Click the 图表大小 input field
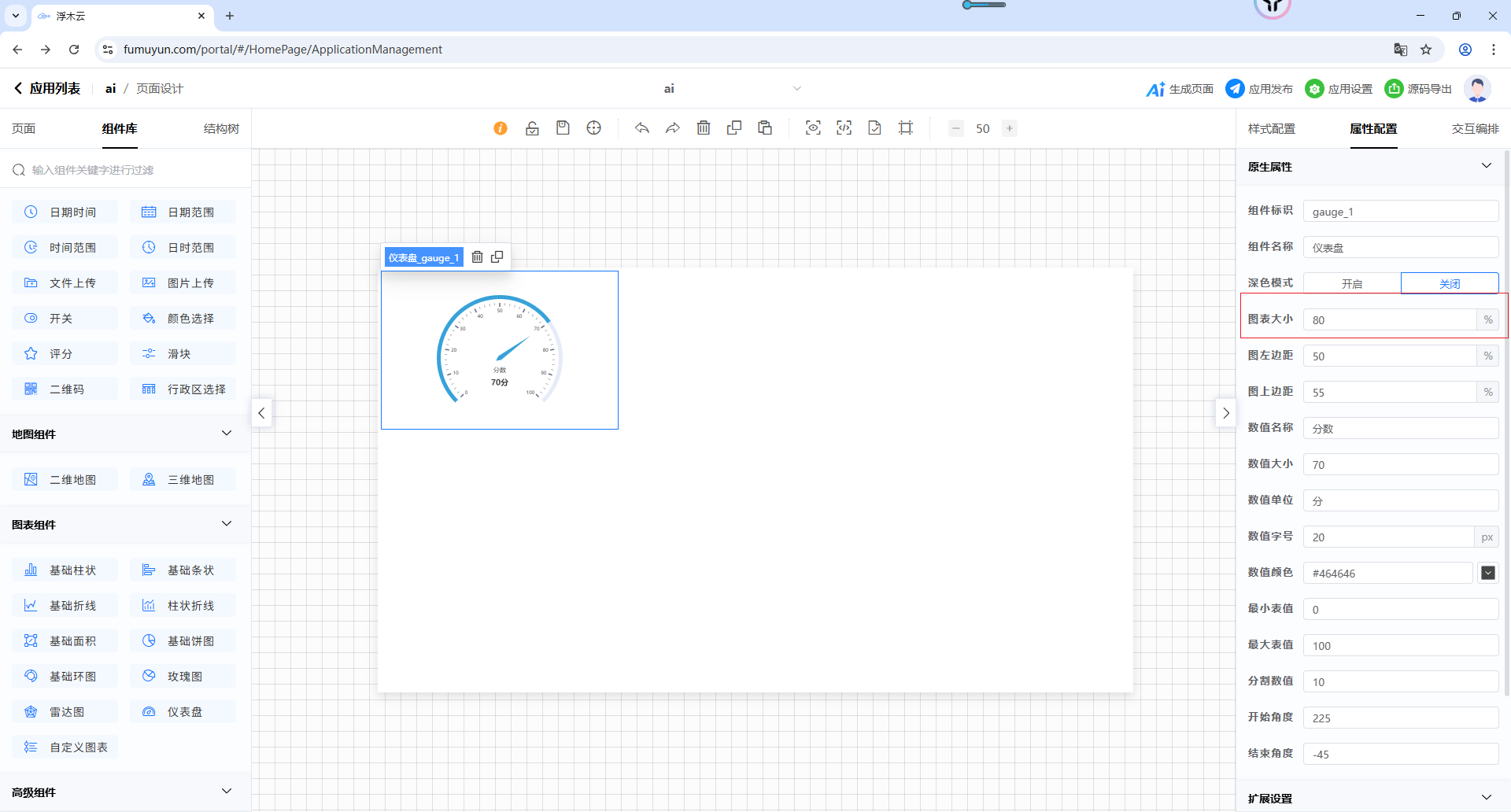 tap(1389, 320)
